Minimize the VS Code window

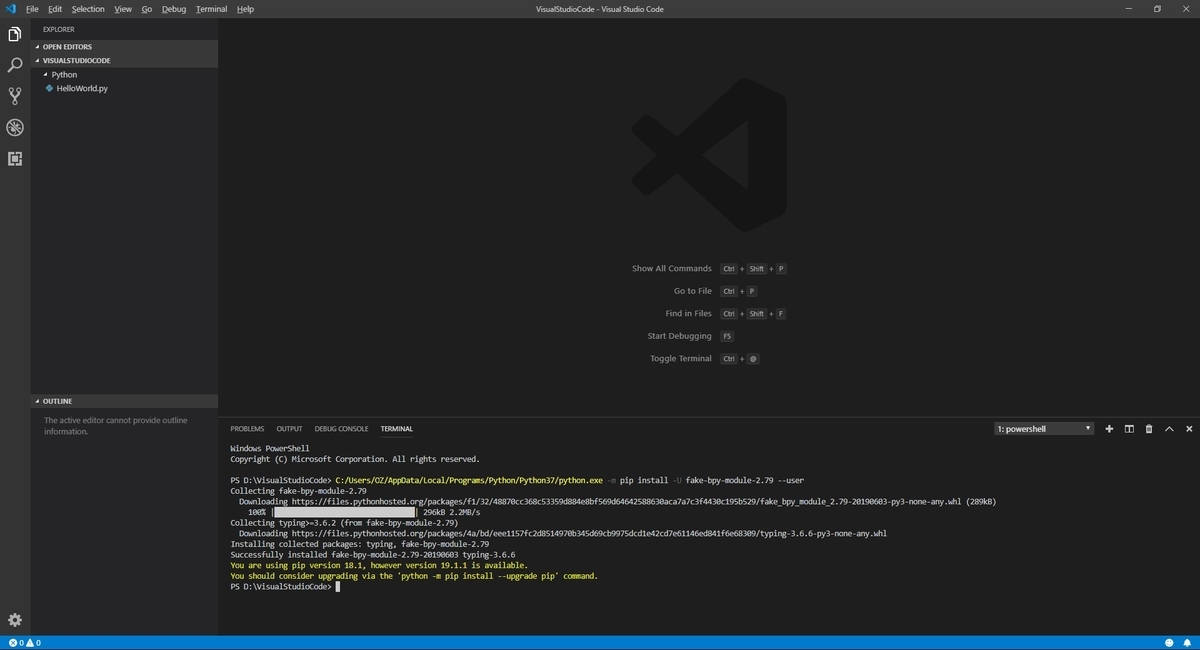[x=1128, y=9]
